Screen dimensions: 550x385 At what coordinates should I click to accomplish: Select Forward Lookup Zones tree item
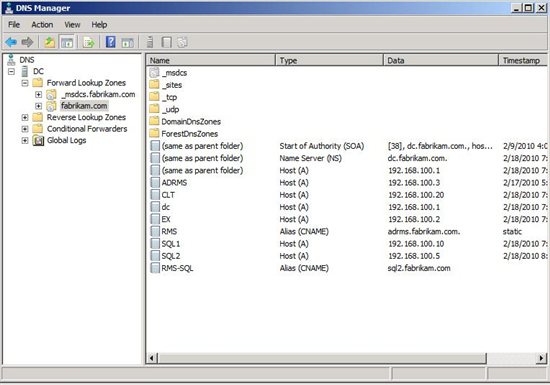coord(86,83)
